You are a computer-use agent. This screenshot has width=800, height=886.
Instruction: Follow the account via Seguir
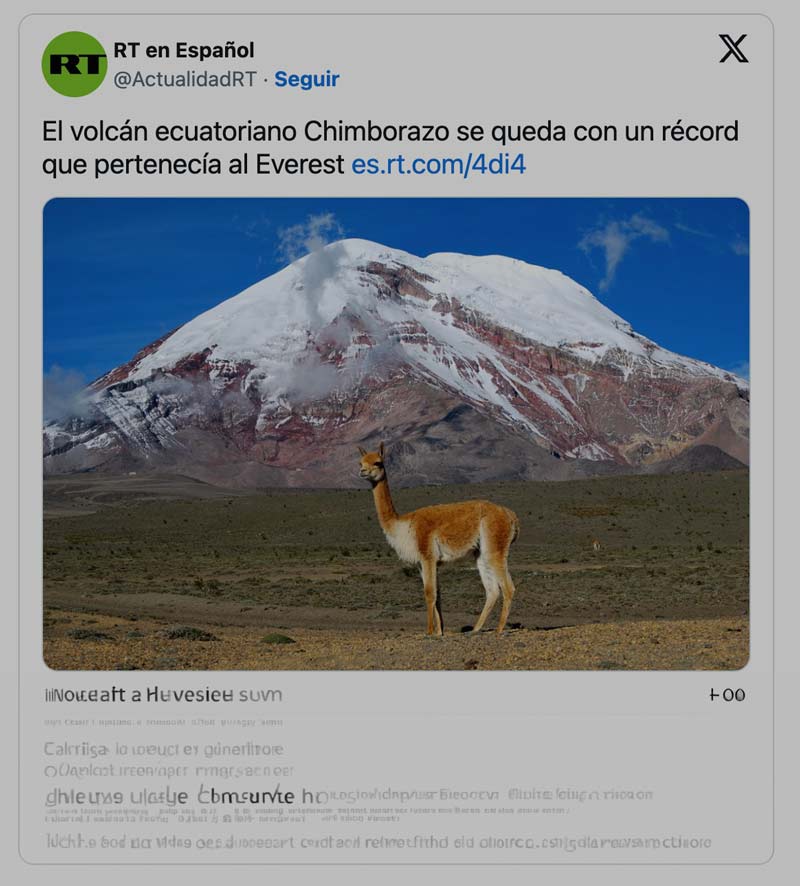click(307, 79)
